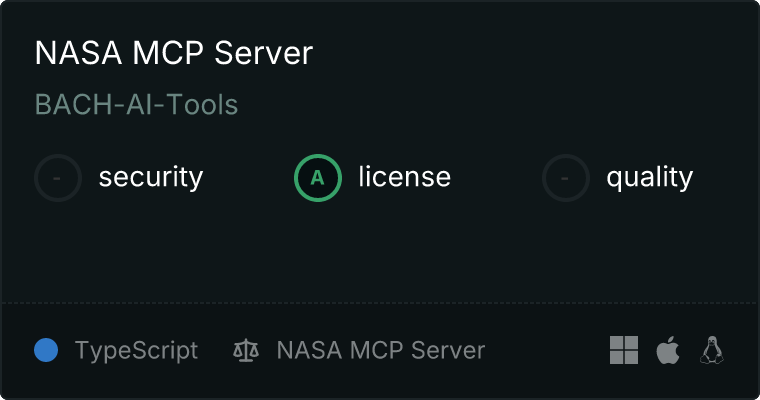The height and width of the screenshot is (400, 760).
Task: Visit the BACH-AI-Tools author page
Action: (x=136, y=104)
